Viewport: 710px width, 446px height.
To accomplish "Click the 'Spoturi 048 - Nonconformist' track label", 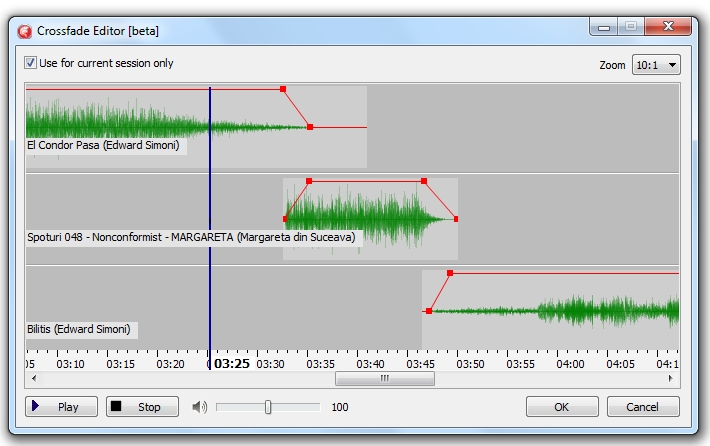I will pos(191,237).
